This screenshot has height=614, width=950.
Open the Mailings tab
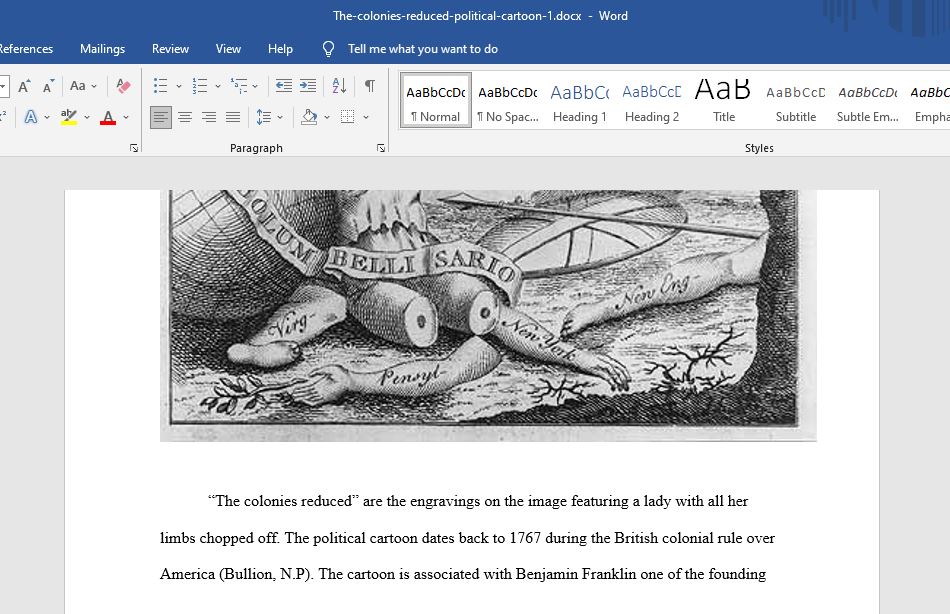pos(102,49)
